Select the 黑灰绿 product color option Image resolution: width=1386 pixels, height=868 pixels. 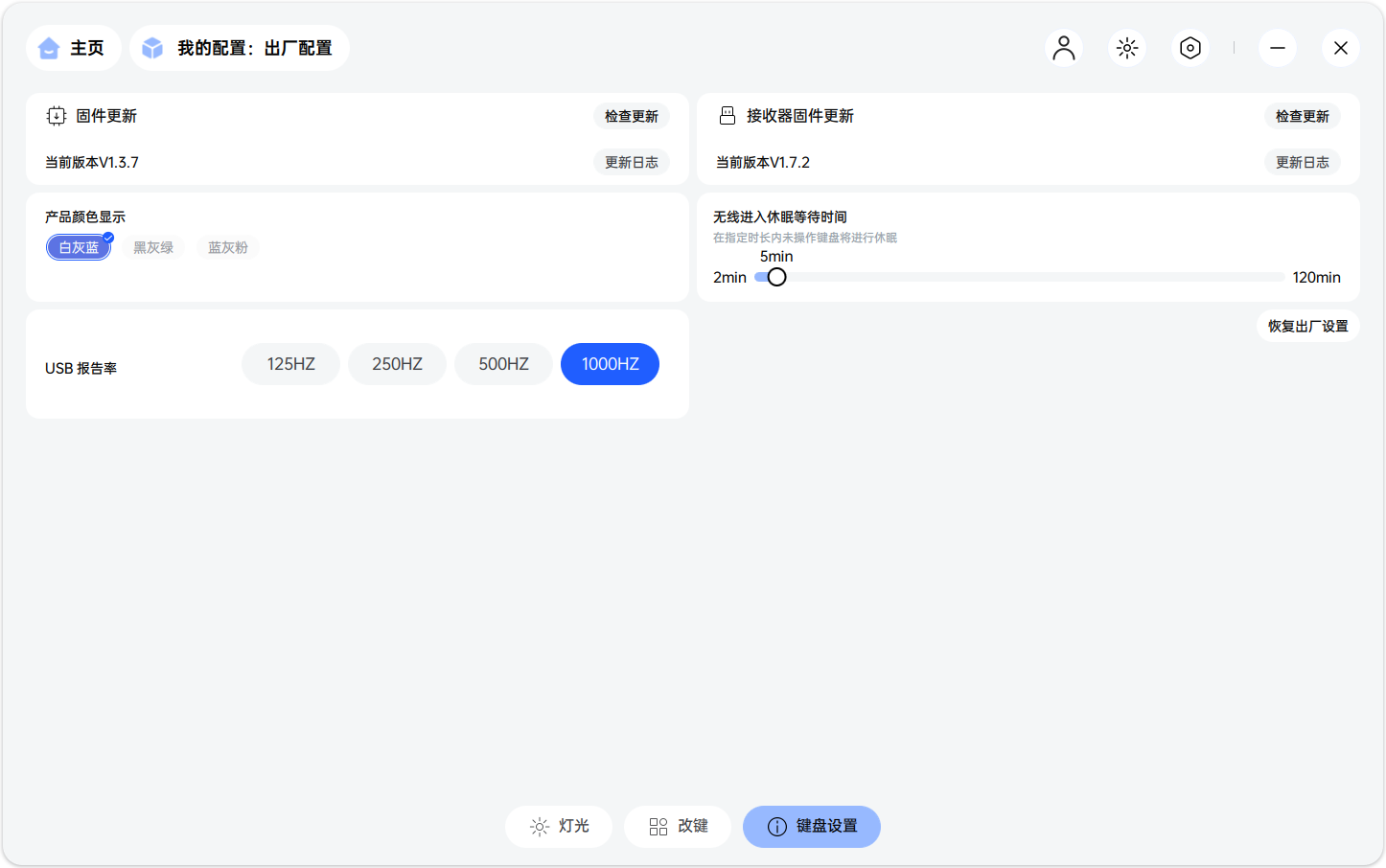click(x=153, y=247)
